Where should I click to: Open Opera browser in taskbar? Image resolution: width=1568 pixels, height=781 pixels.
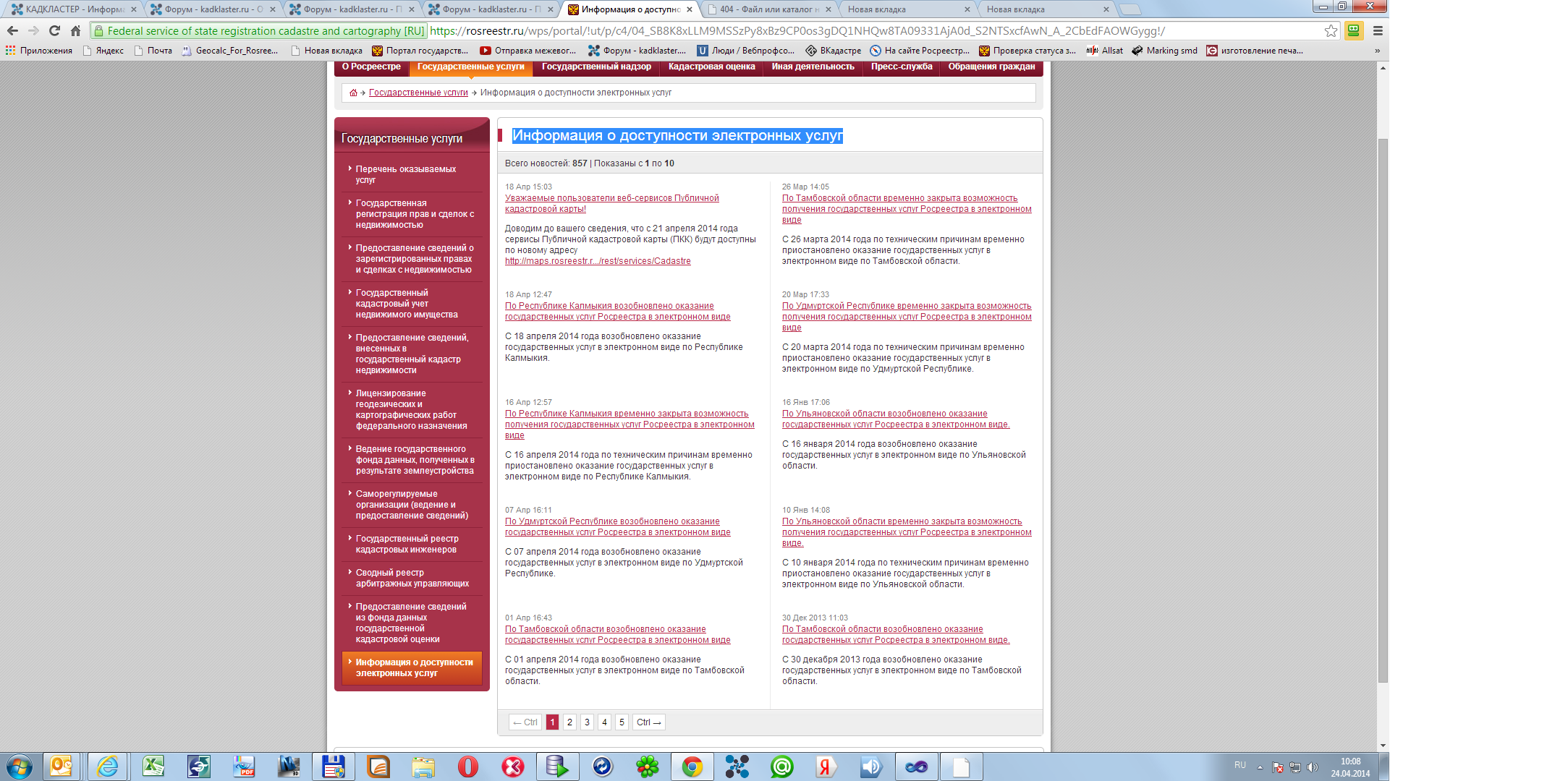(468, 767)
